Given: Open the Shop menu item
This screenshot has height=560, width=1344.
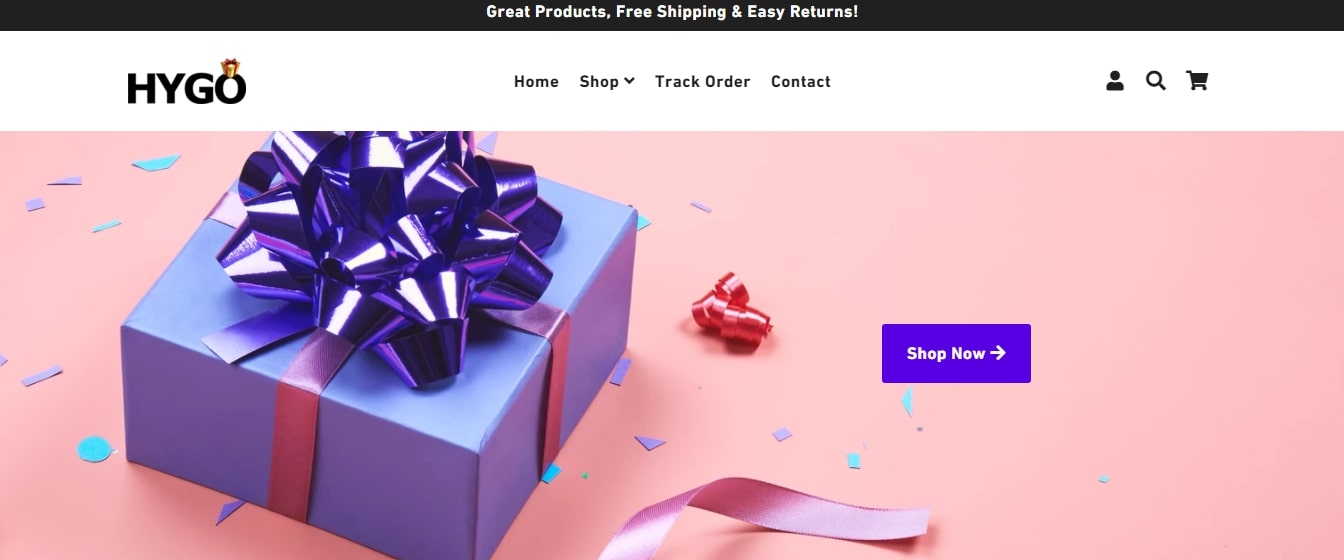Looking at the screenshot, I should 607,81.
